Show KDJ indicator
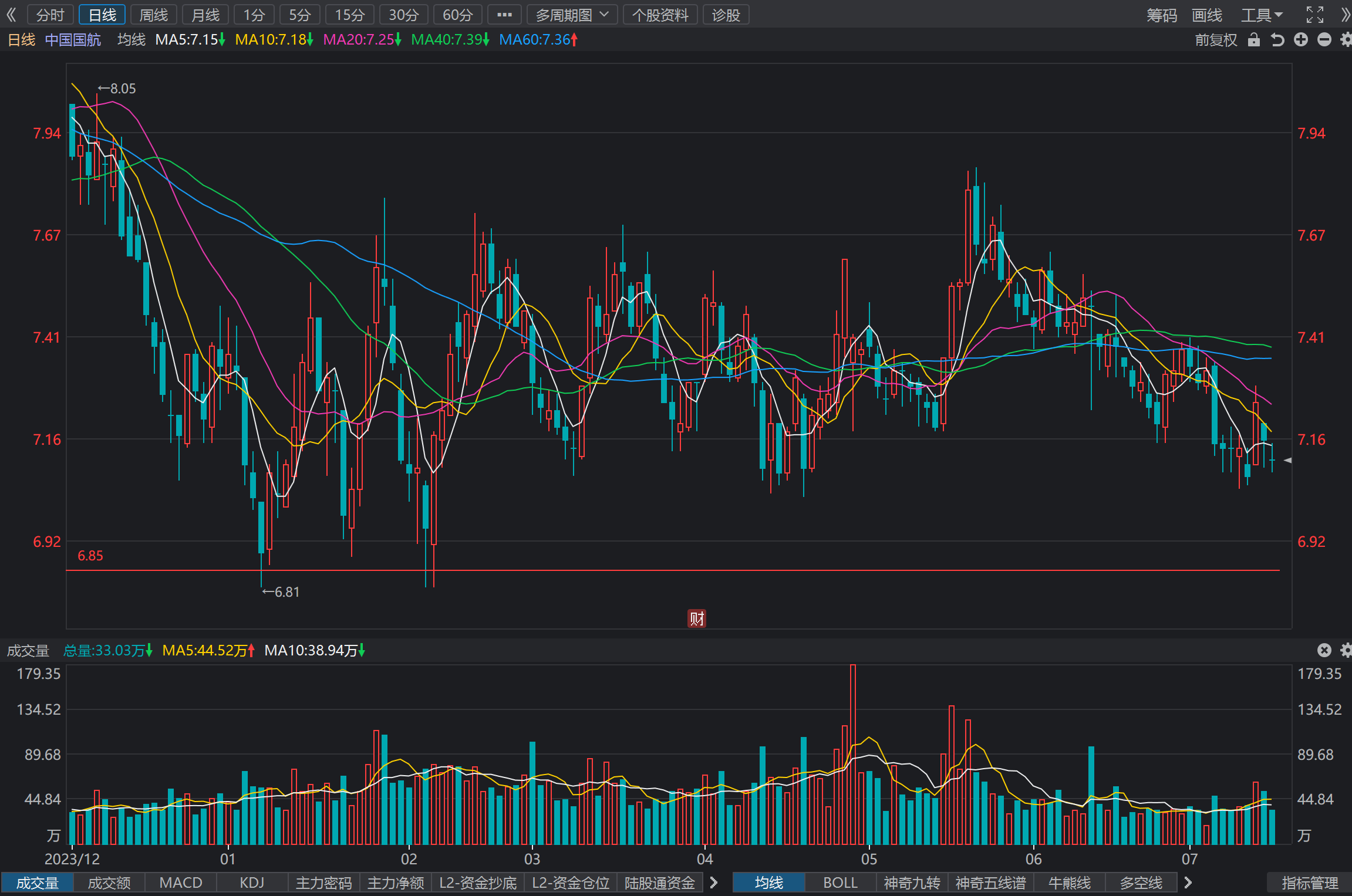The height and width of the screenshot is (896, 1352). (x=252, y=883)
